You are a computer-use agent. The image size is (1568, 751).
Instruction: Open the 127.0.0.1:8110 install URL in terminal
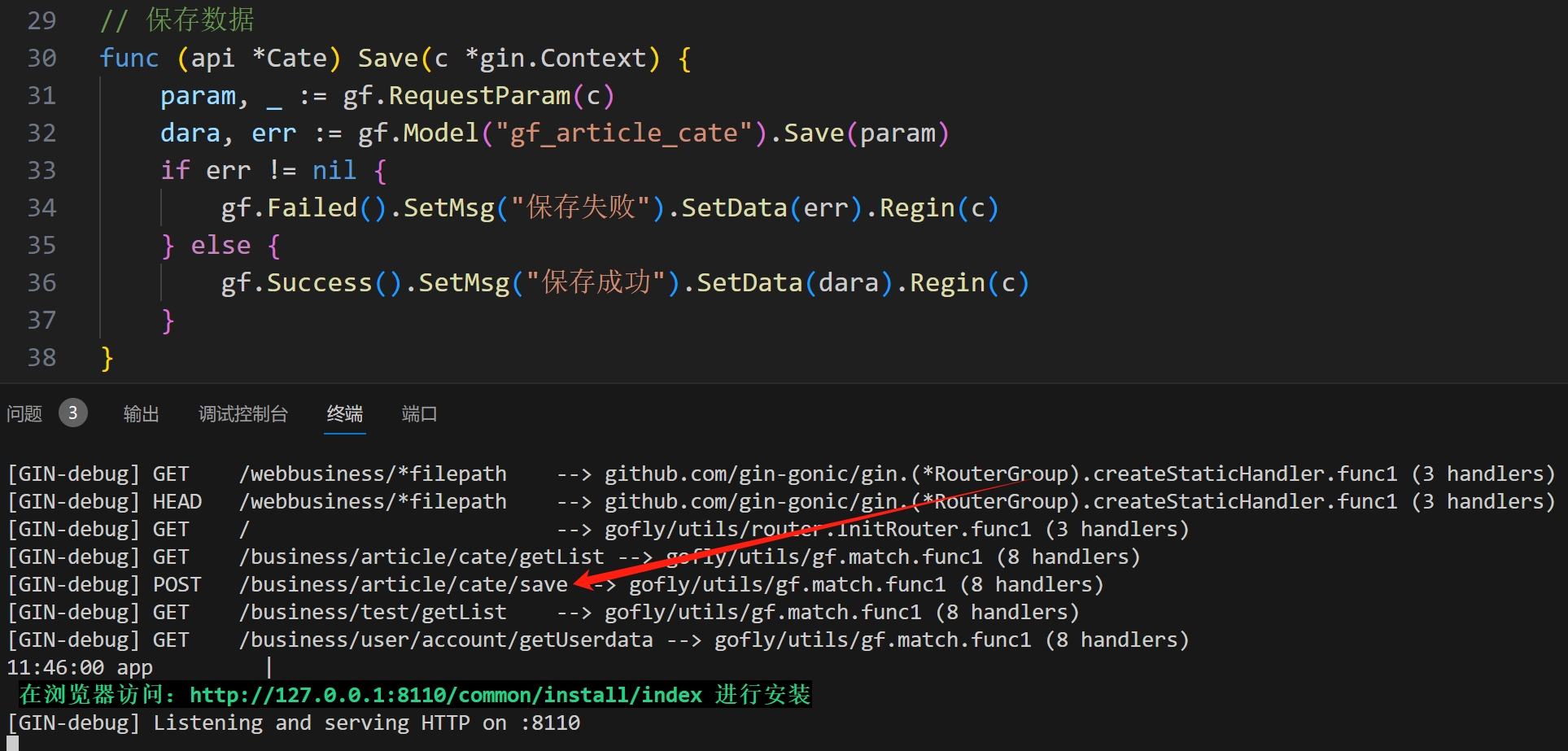(x=445, y=695)
